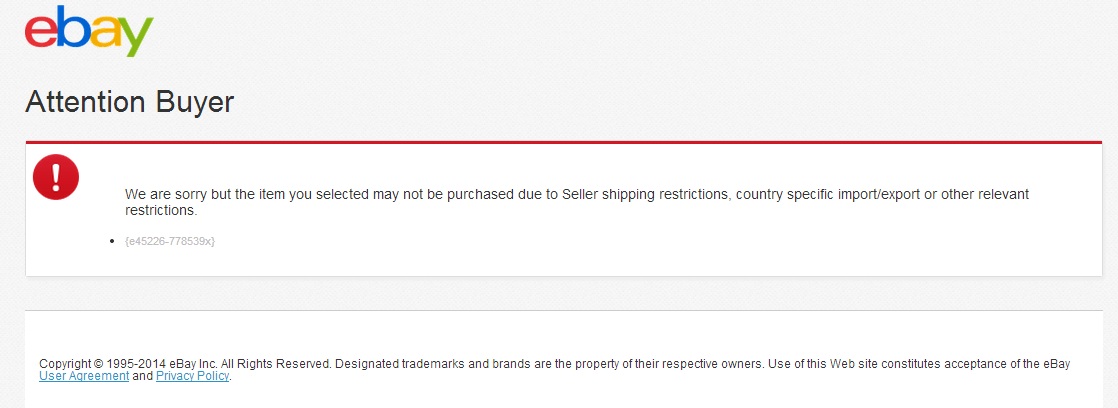1118x408 pixels.
Task: Click the gray divider line above the footer
Action: [563, 310]
